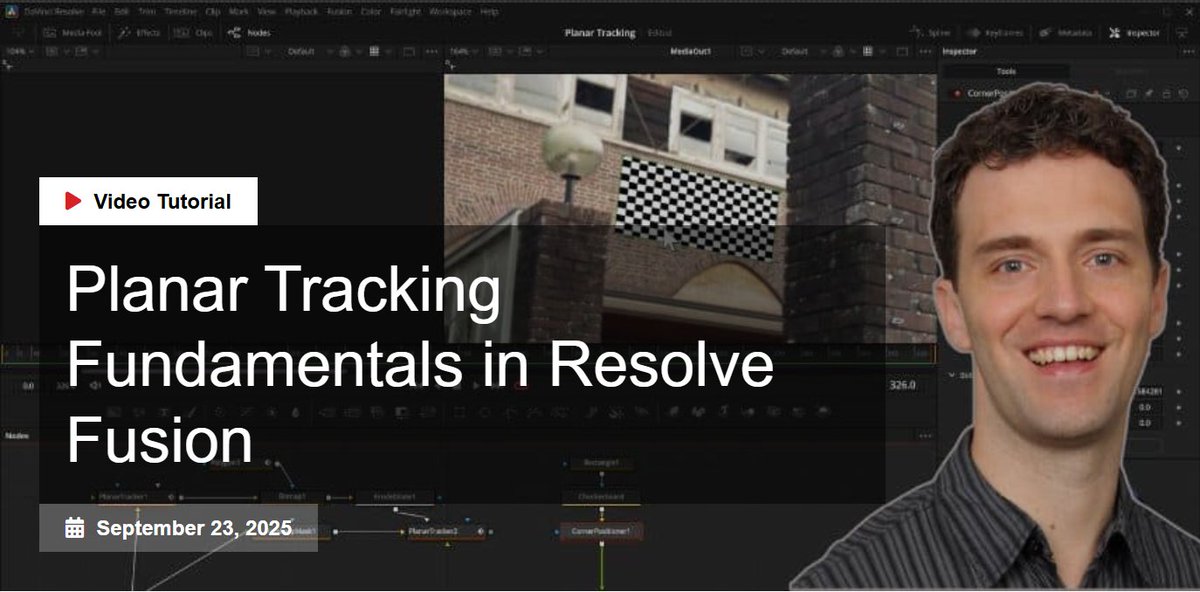
Task: Toggle PlanarTracker2's viewer assignment dot
Action: pos(481,532)
